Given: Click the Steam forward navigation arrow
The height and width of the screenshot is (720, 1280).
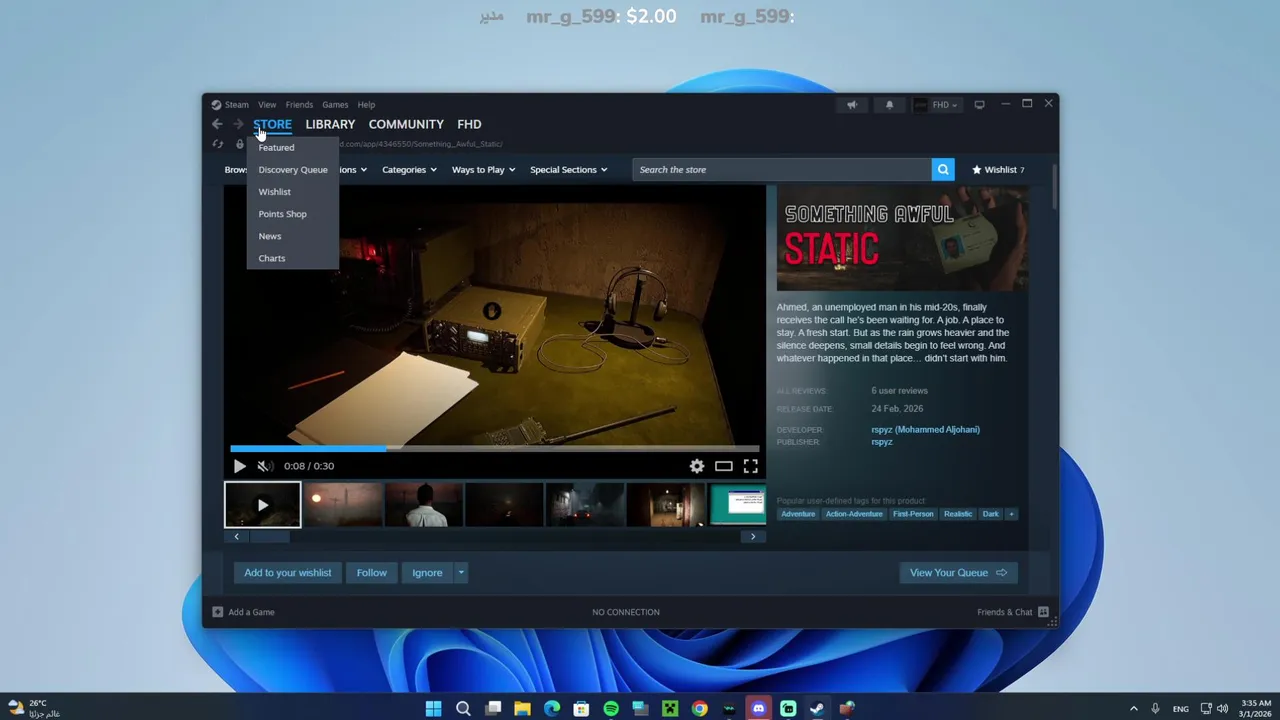Looking at the screenshot, I should (238, 124).
